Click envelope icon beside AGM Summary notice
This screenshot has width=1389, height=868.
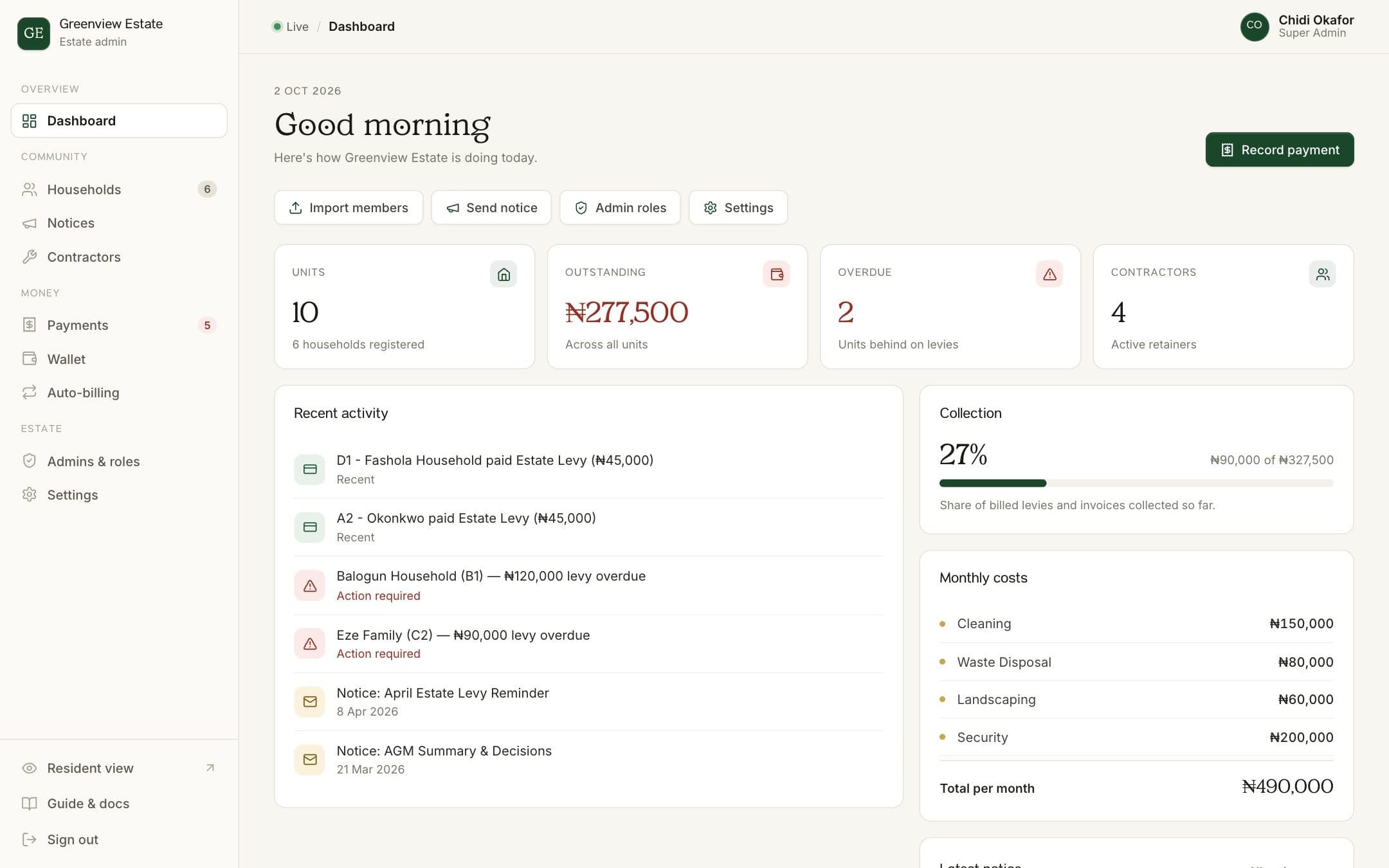pyautogui.click(x=310, y=759)
